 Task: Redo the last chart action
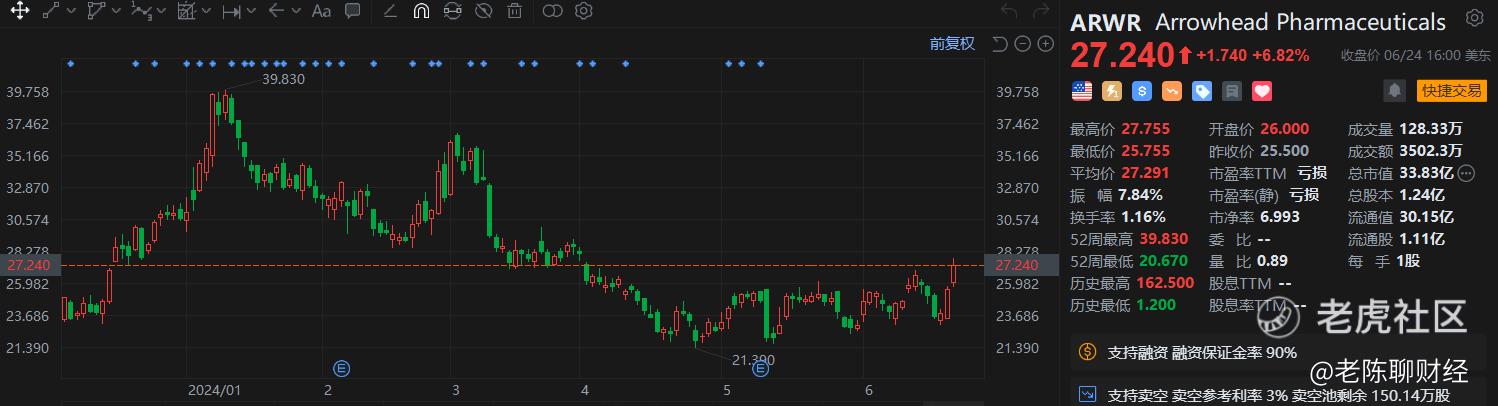point(1041,12)
